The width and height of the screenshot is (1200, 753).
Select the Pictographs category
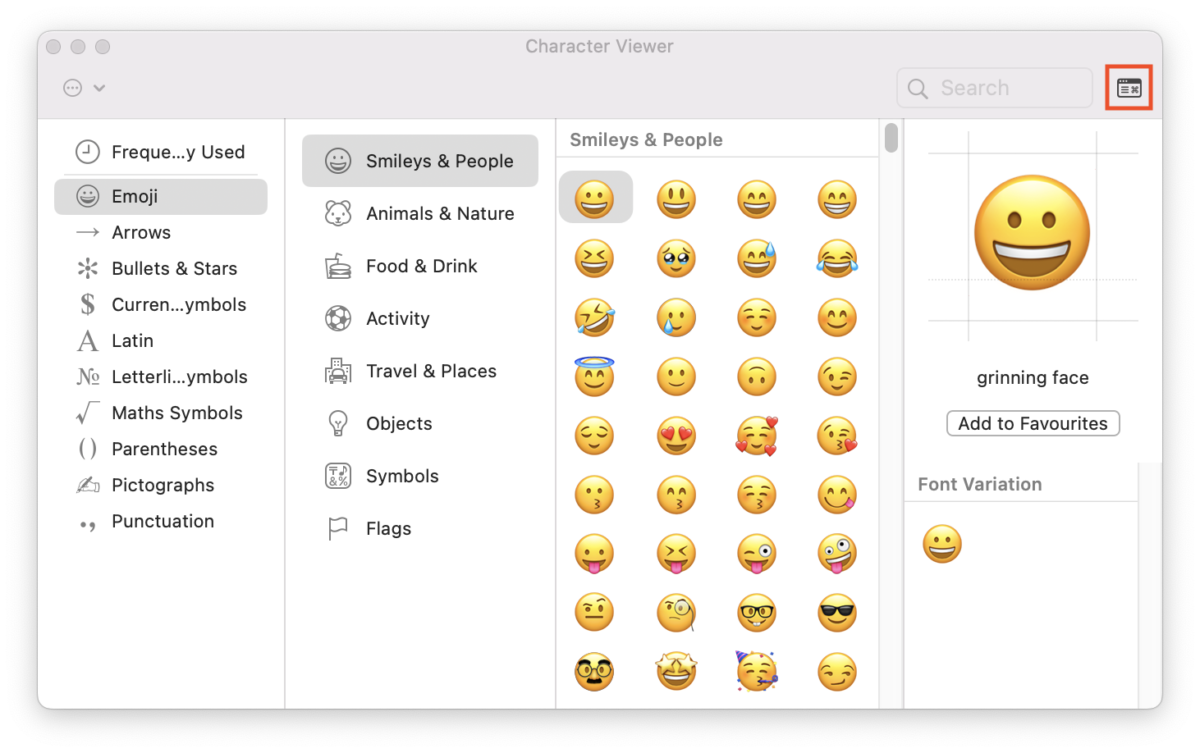(x=160, y=485)
